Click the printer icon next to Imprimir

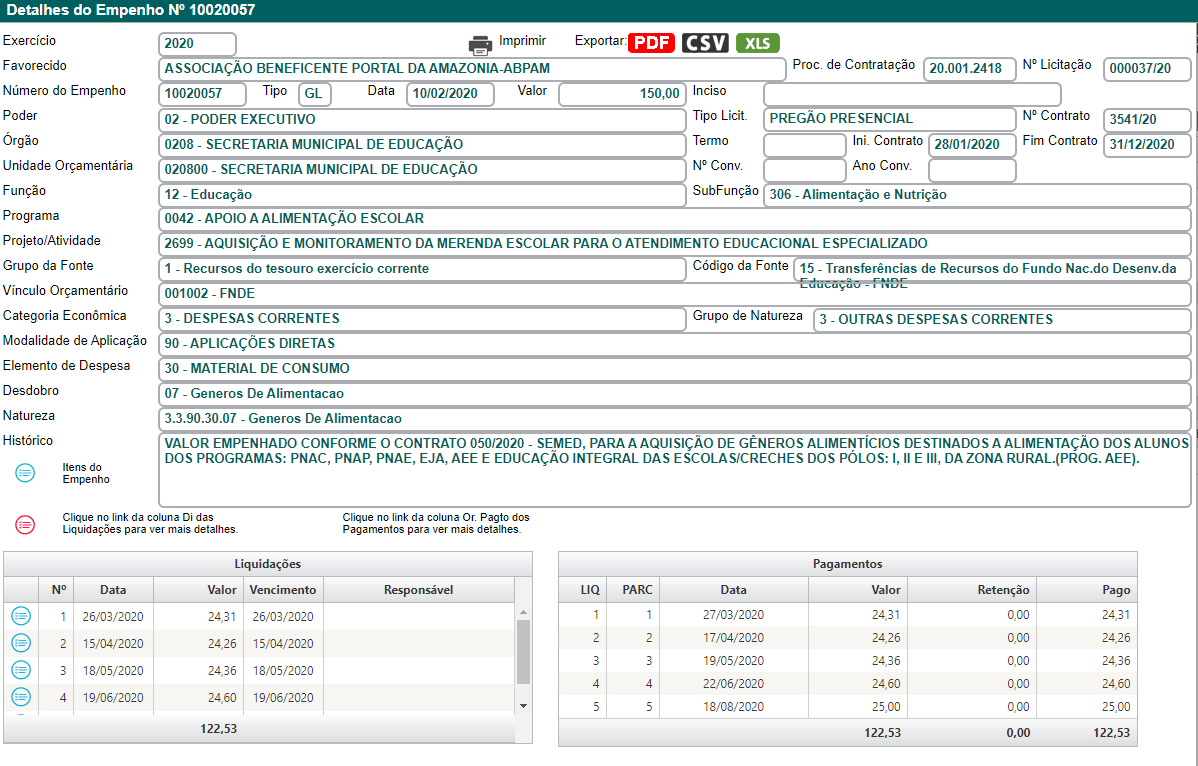click(480, 45)
